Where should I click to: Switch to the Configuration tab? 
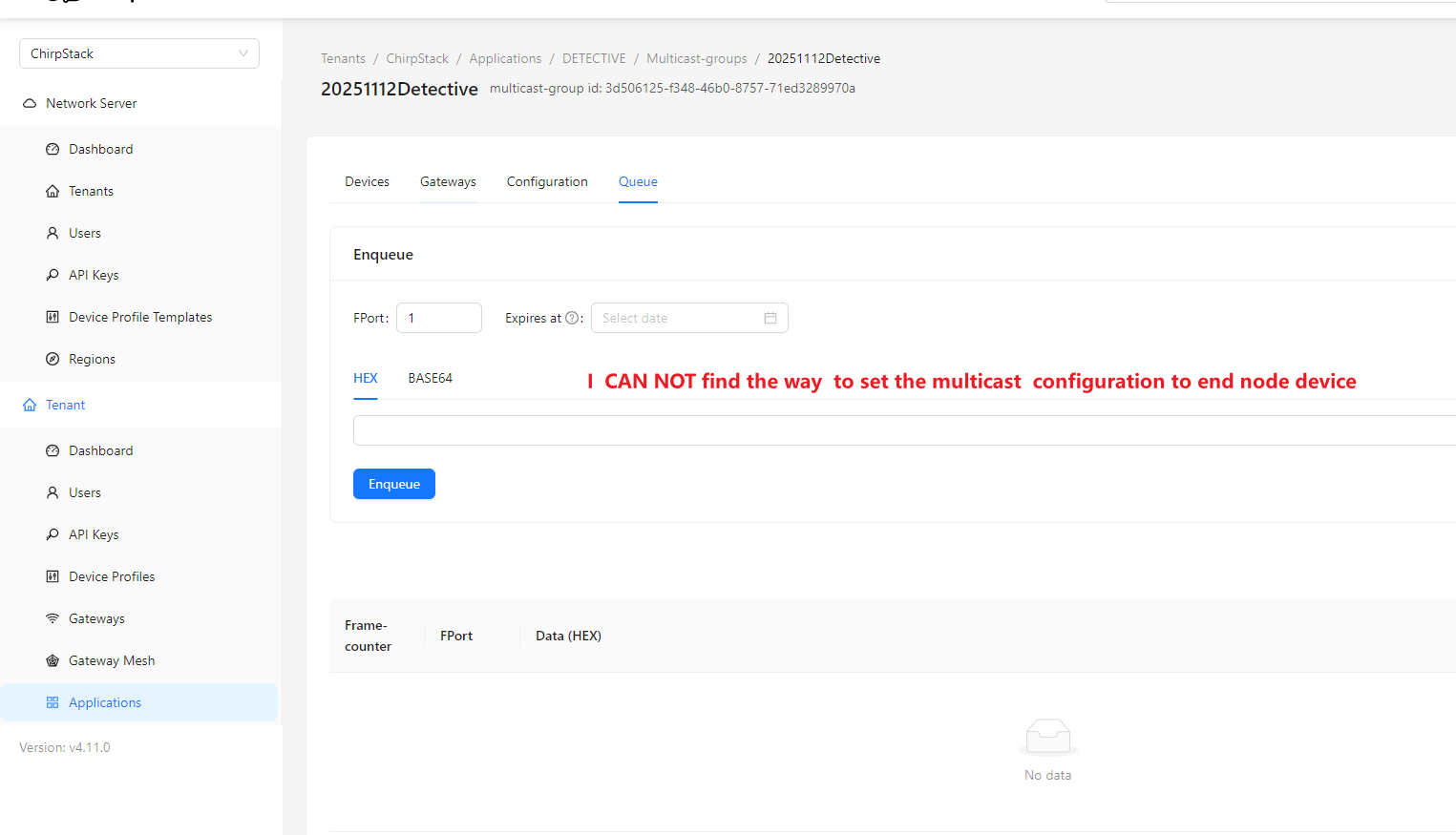click(x=547, y=181)
